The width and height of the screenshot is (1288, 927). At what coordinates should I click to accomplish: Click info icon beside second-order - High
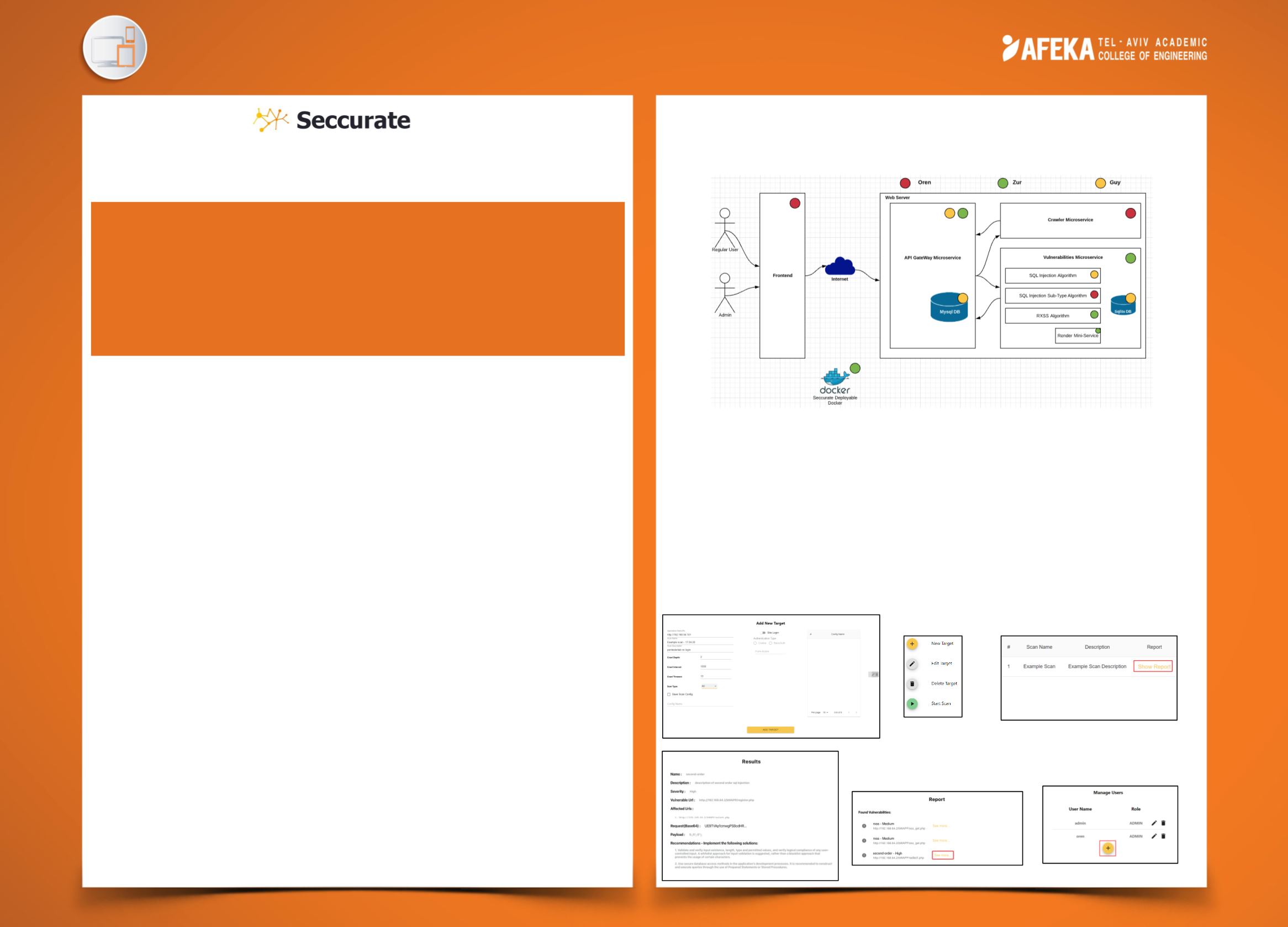pyautogui.click(x=864, y=855)
